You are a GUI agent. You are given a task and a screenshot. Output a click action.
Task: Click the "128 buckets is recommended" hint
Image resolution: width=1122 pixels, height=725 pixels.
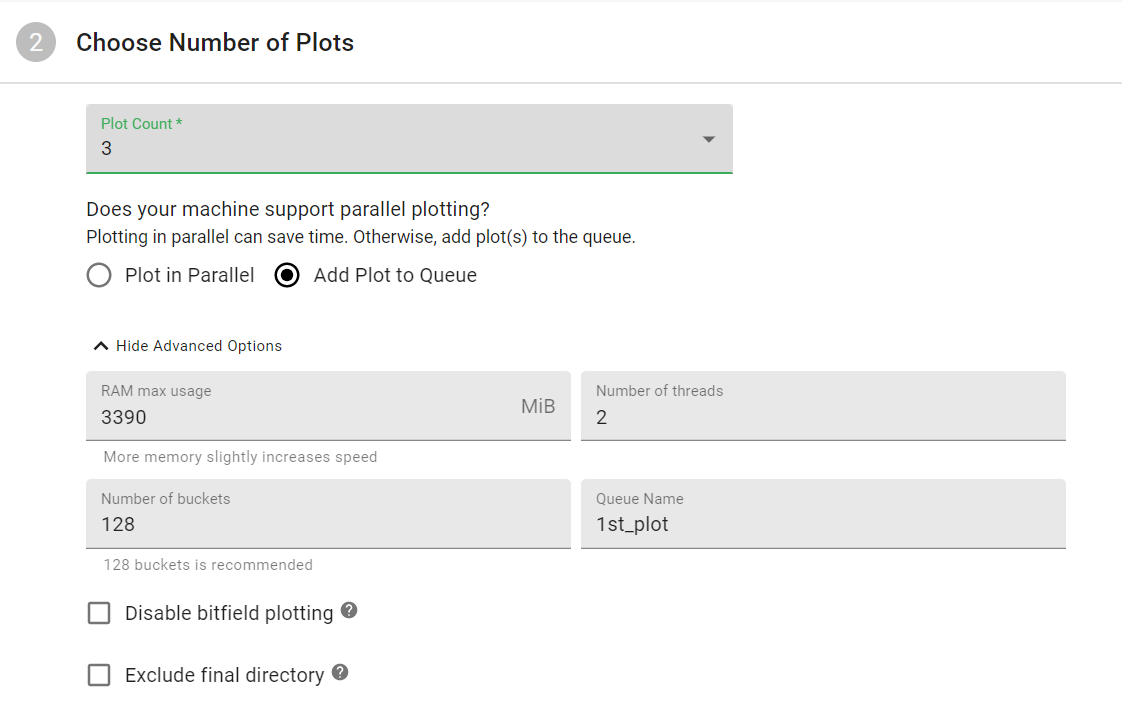[x=208, y=565]
